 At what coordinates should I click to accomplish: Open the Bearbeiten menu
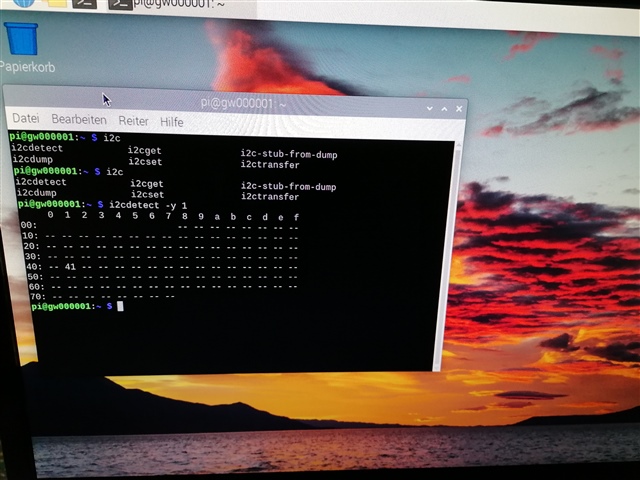click(x=79, y=120)
